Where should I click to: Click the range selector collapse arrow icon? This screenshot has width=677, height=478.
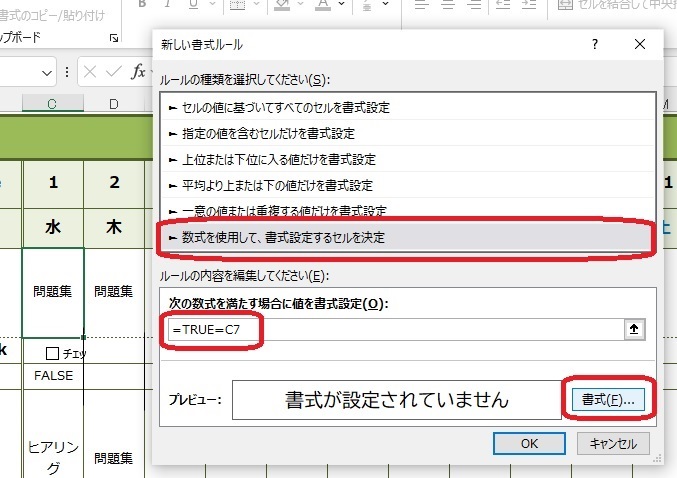pyautogui.click(x=635, y=330)
